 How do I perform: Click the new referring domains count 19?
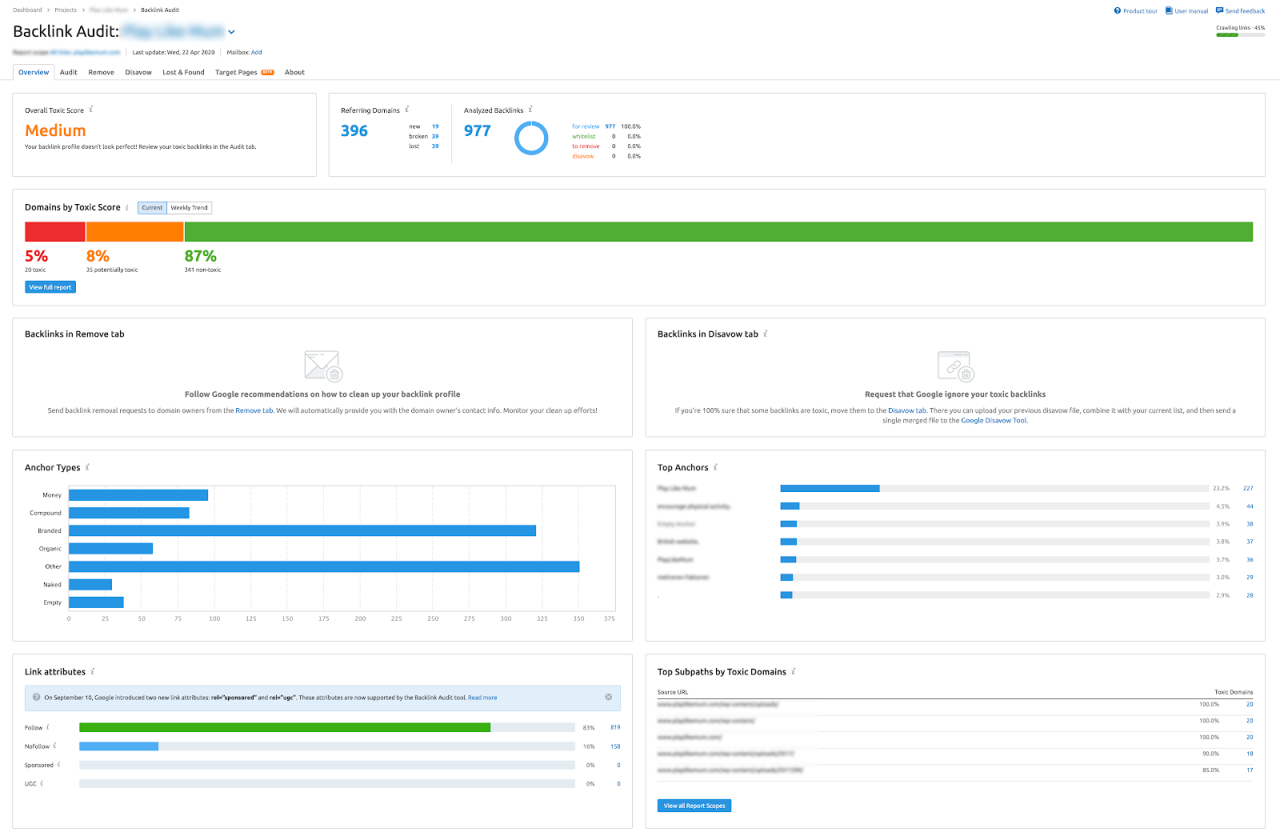[435, 127]
